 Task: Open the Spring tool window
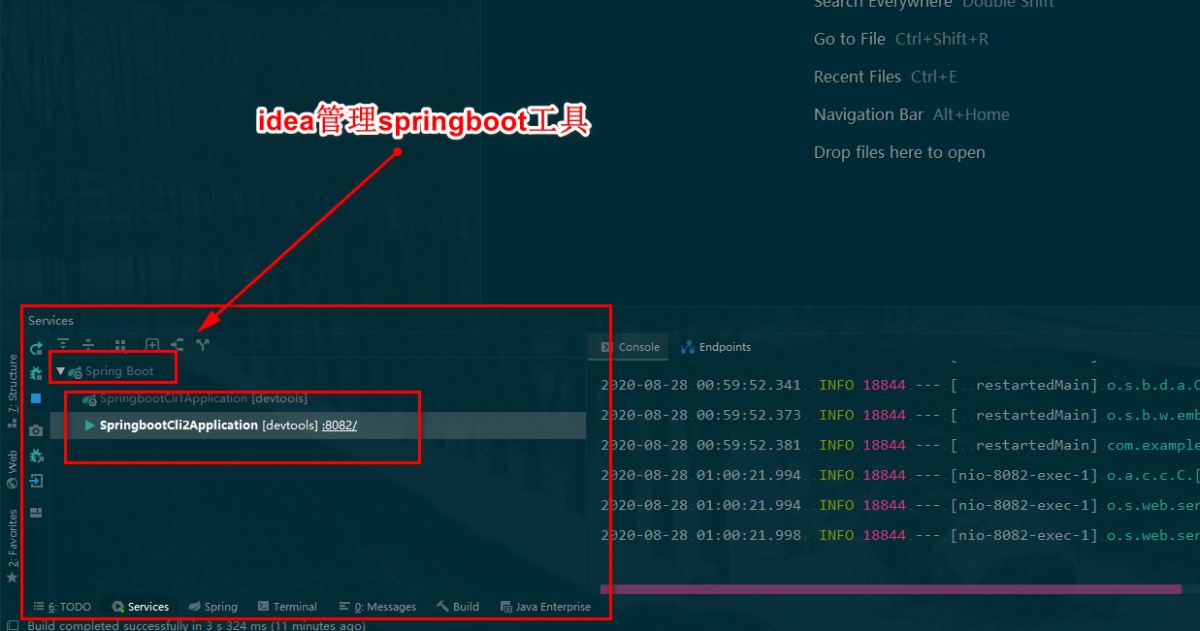[213, 606]
